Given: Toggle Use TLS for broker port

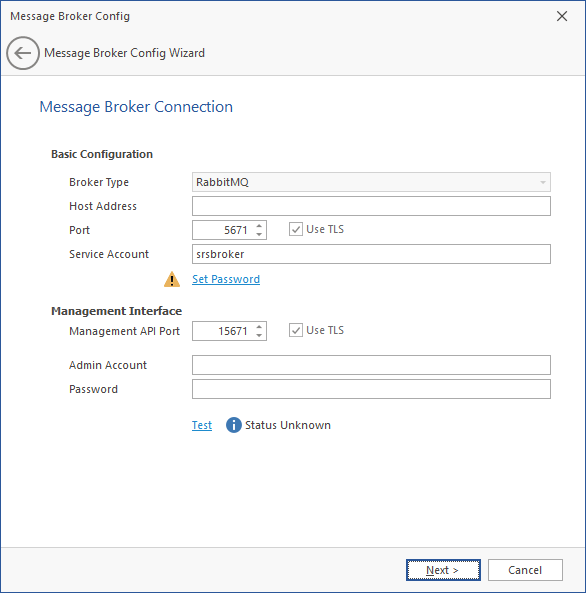Looking at the screenshot, I should [296, 229].
